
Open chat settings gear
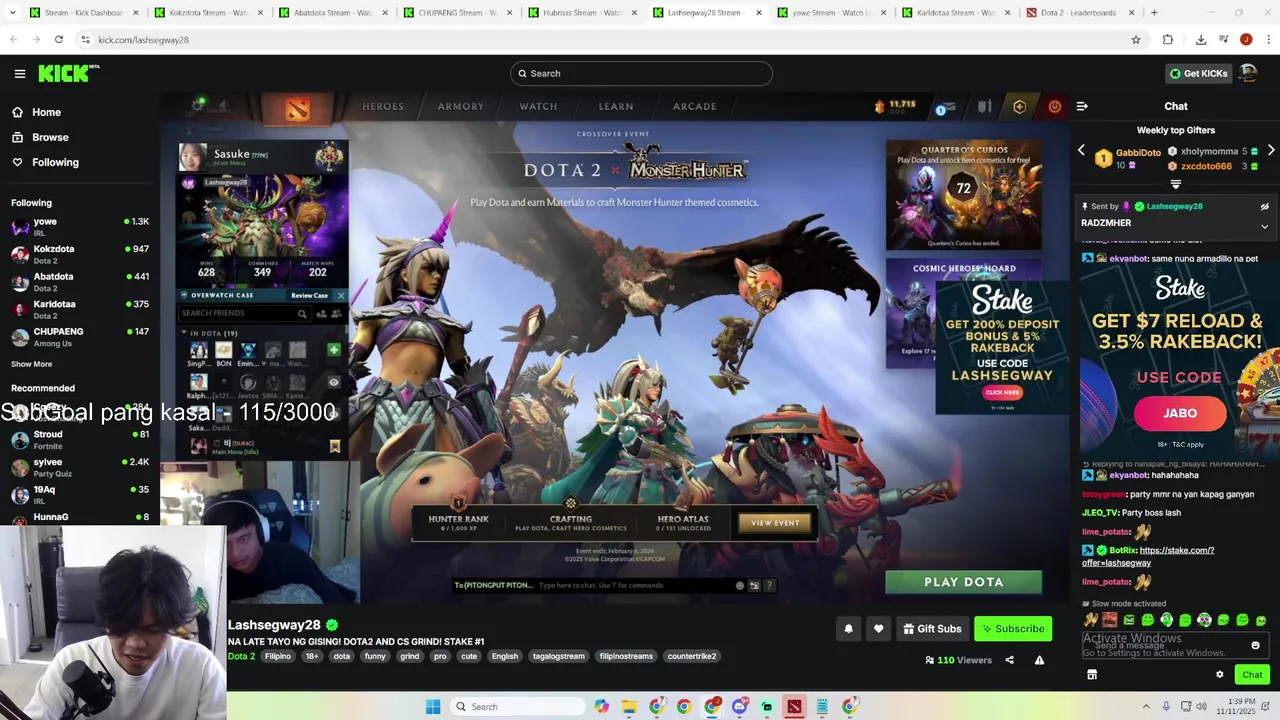click(1220, 675)
